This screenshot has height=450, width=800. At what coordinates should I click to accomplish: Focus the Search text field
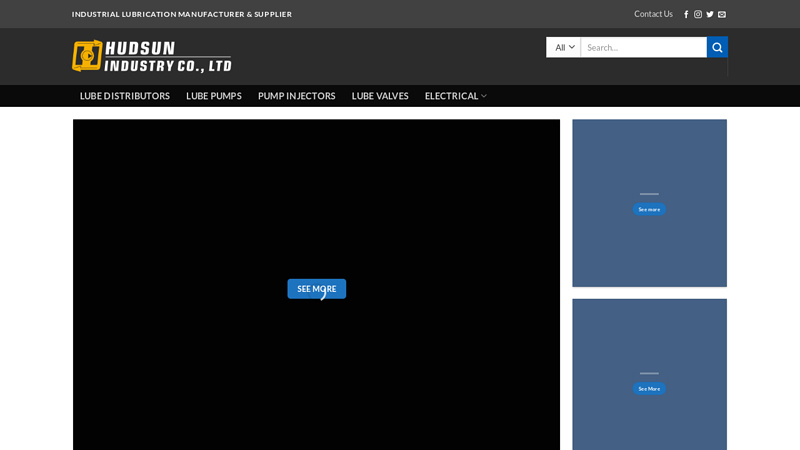point(643,47)
